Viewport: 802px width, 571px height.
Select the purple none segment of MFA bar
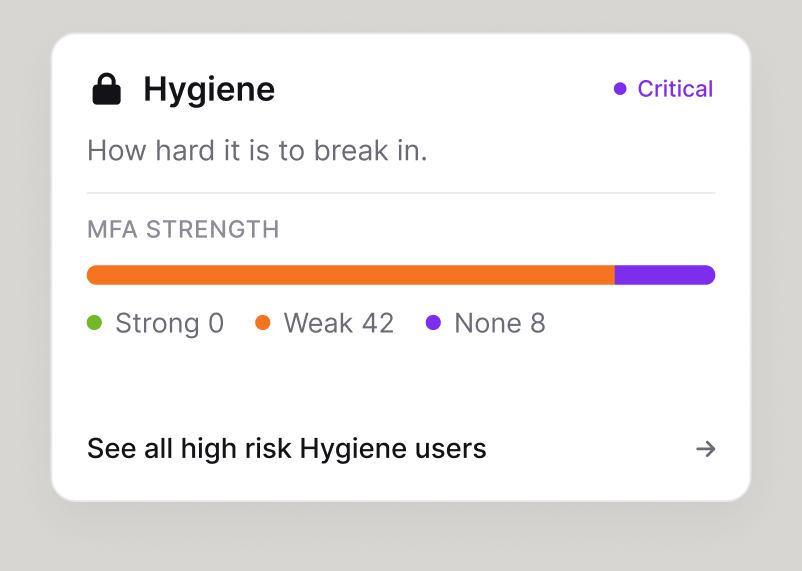click(665, 275)
